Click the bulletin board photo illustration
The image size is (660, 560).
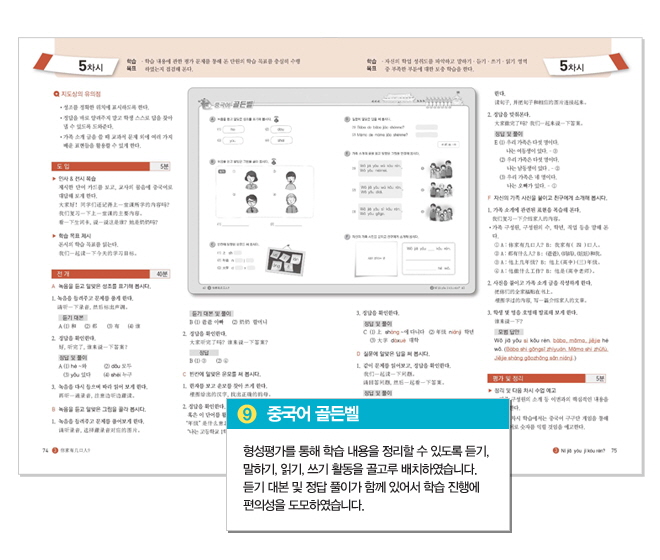(286, 260)
